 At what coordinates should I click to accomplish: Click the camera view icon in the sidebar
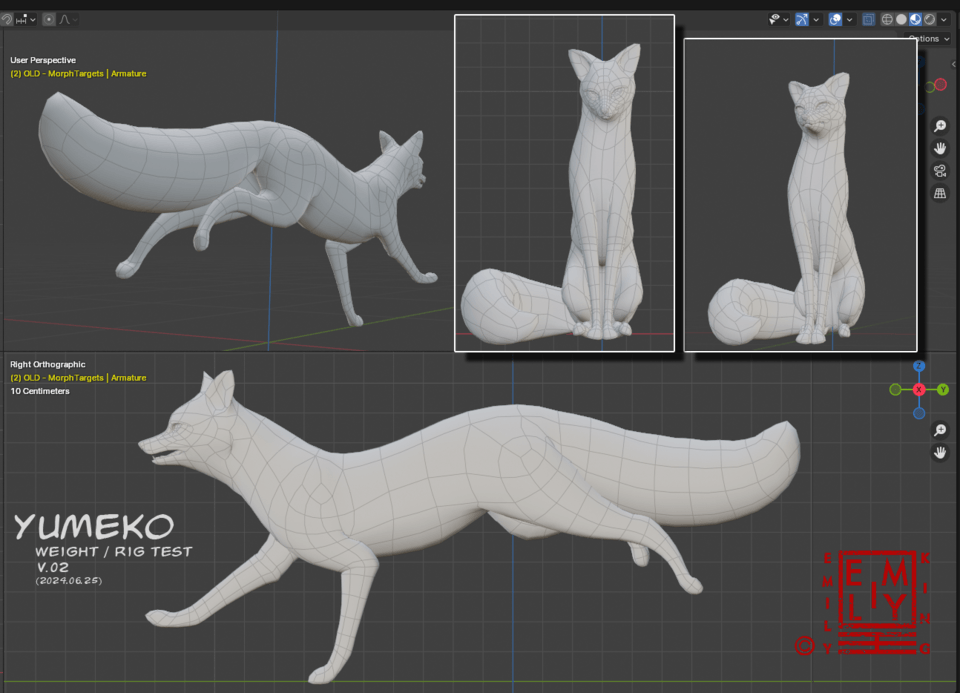coord(938,170)
